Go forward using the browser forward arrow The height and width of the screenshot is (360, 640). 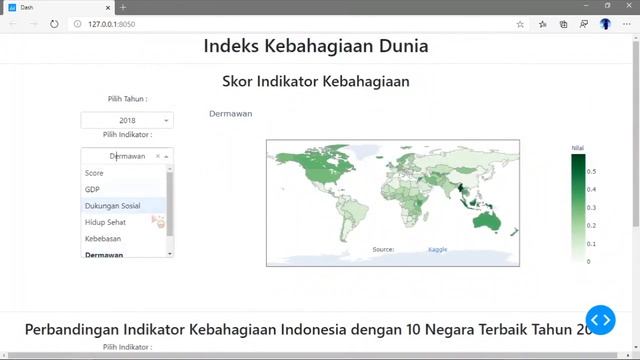tap(33, 24)
